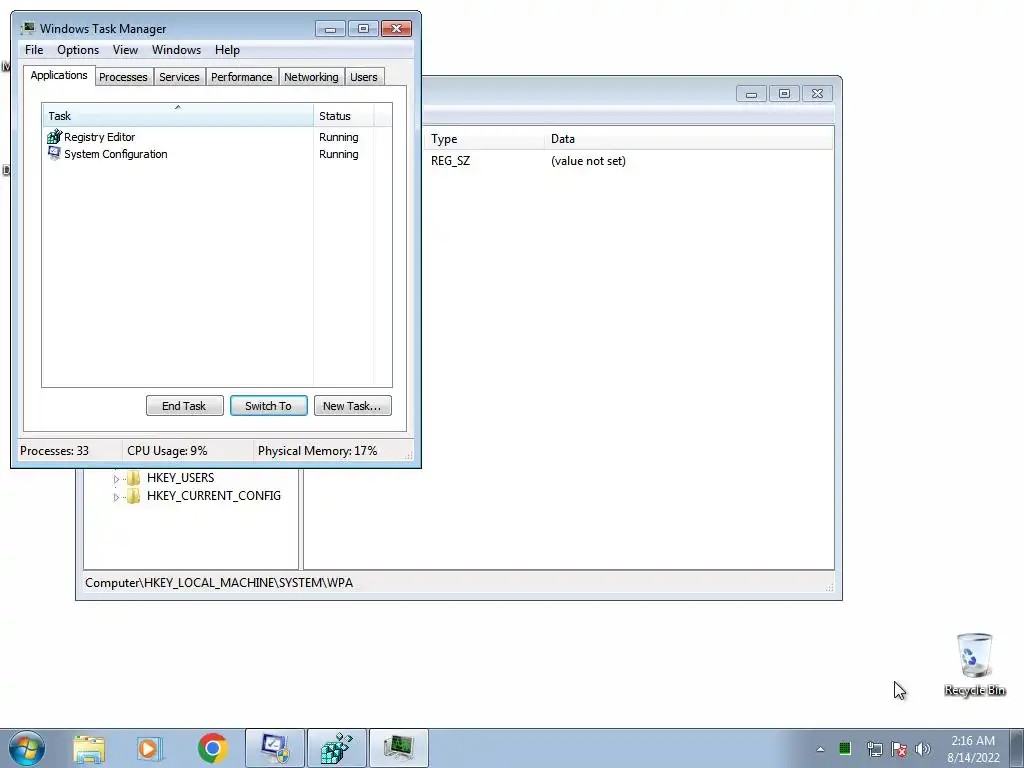Click the HKEY_CURRENT_CONFIG folder icon
Viewport: 1024px width, 768px height.
coord(133,496)
